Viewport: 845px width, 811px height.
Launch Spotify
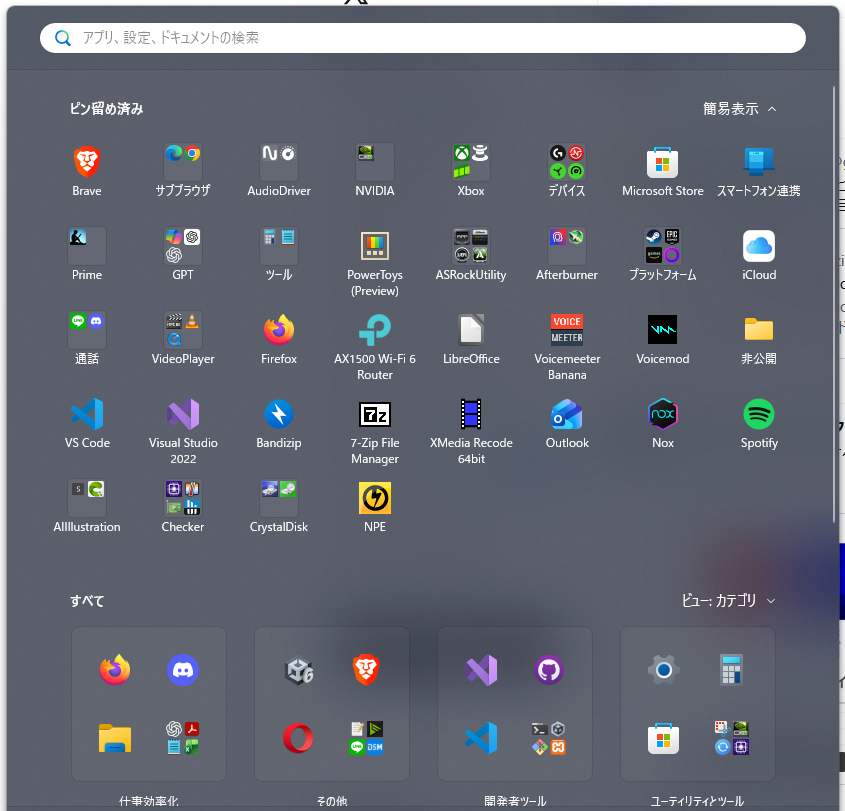759,414
